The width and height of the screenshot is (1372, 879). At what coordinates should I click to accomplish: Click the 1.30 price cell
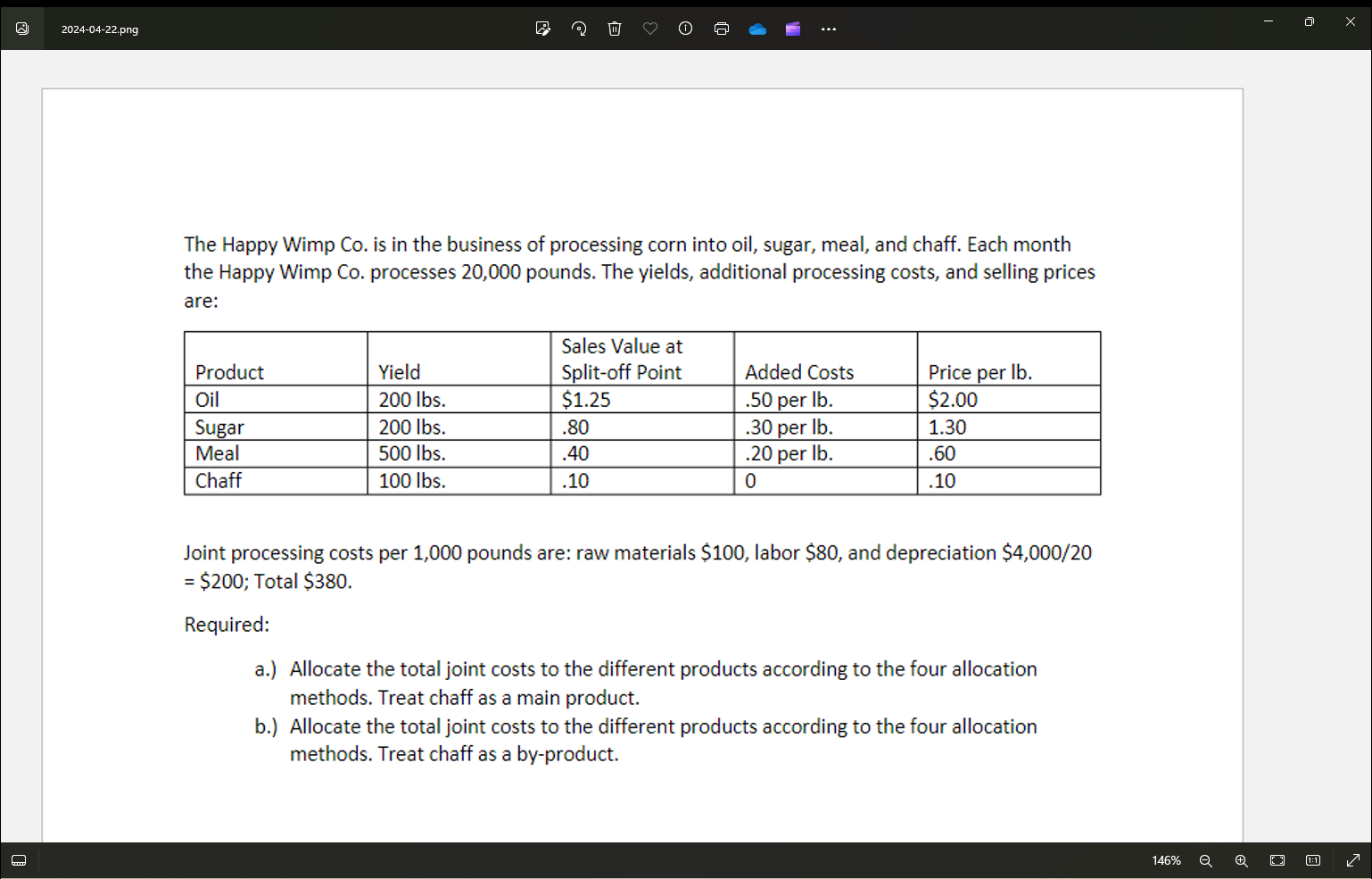pos(1009,427)
